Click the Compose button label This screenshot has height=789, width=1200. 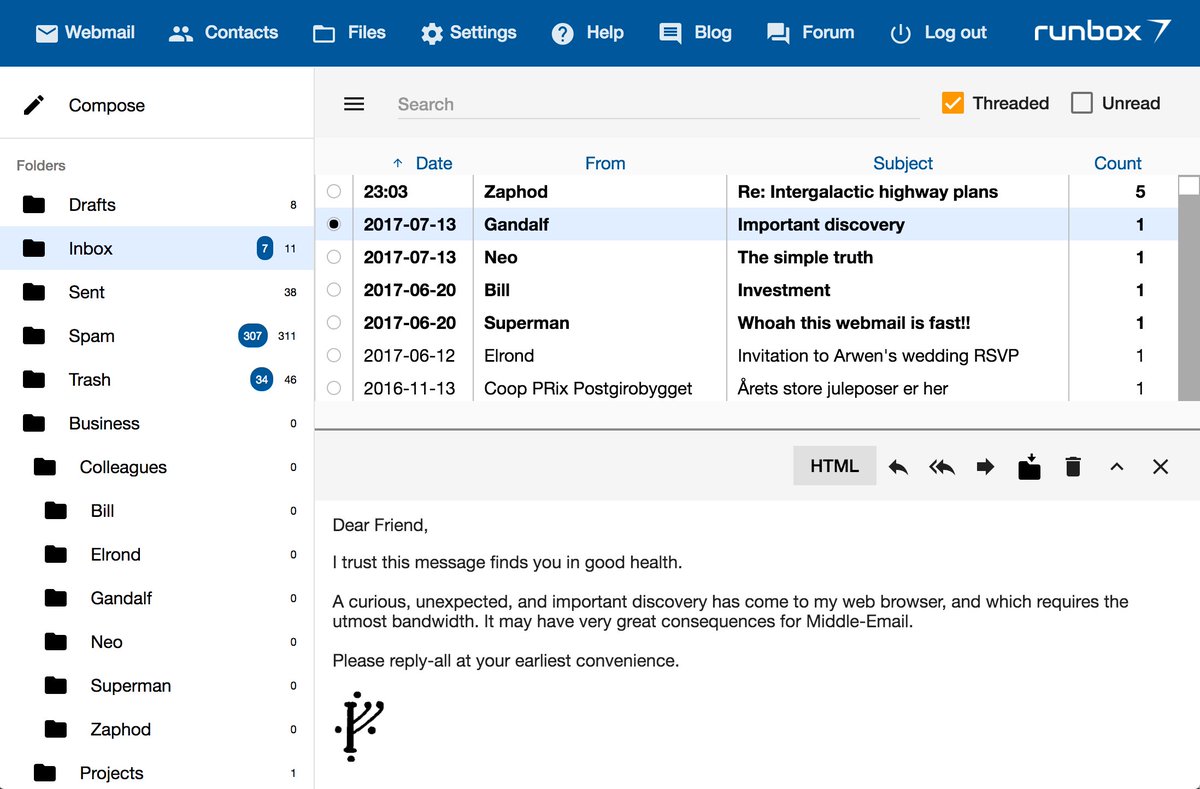click(107, 105)
